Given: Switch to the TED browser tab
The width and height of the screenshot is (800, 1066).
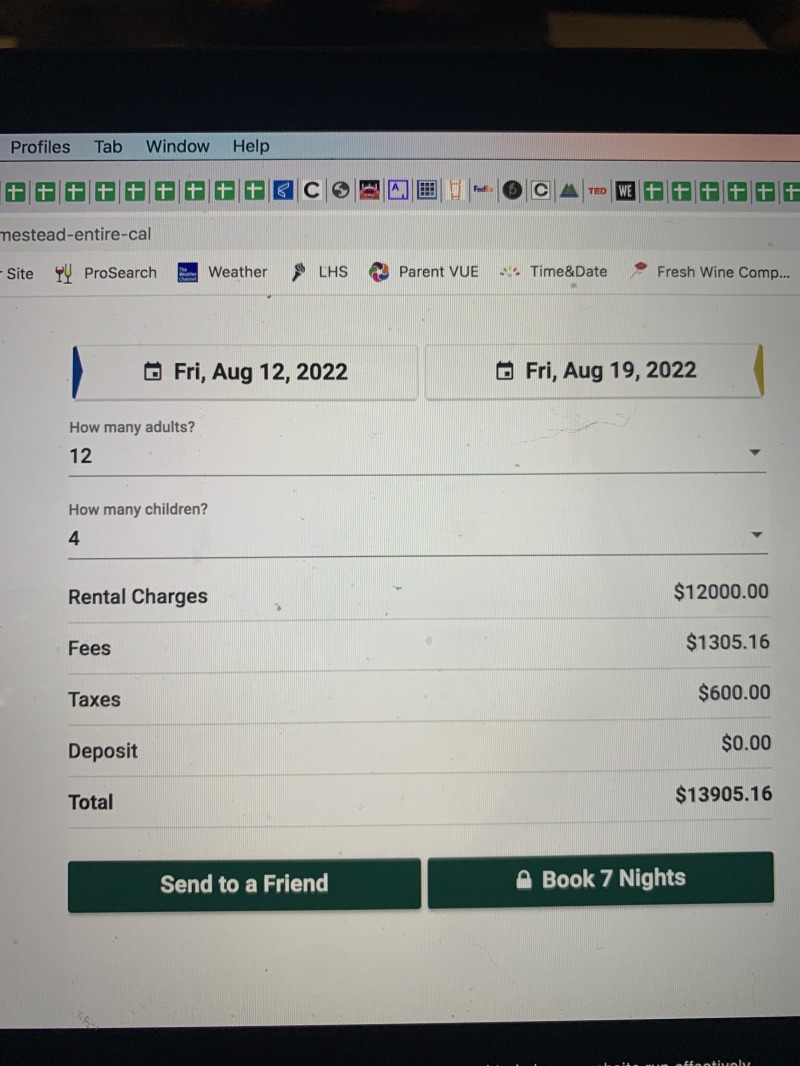Looking at the screenshot, I should pos(597,190).
